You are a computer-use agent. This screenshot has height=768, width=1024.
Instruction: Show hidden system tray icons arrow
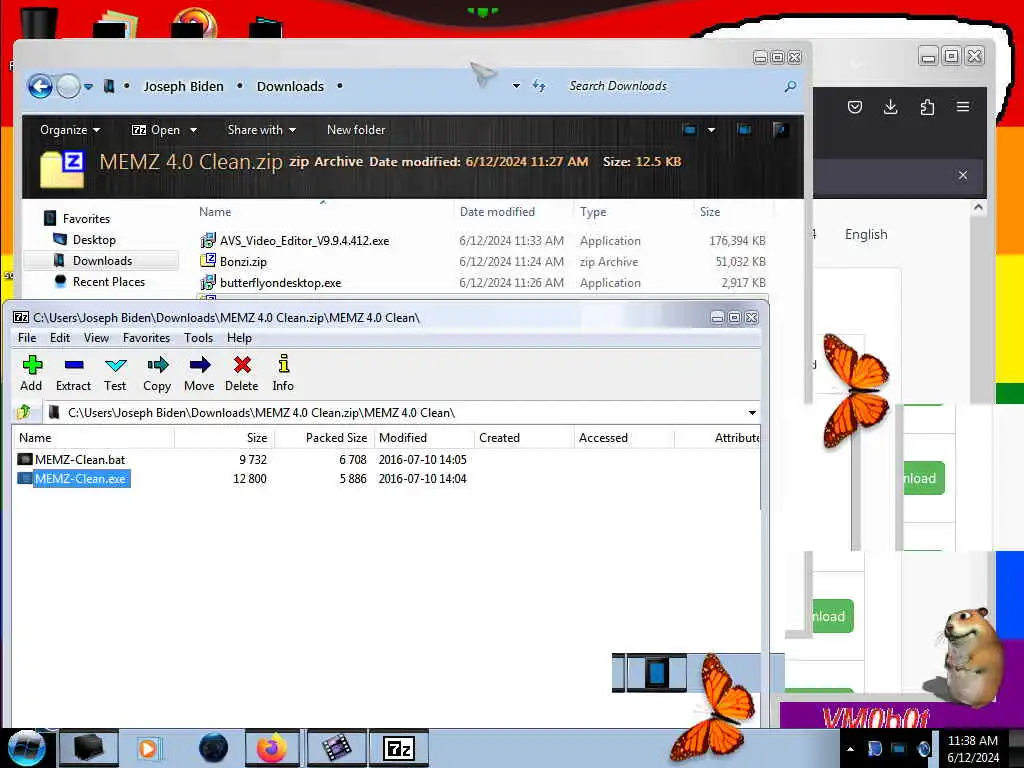[850, 749]
